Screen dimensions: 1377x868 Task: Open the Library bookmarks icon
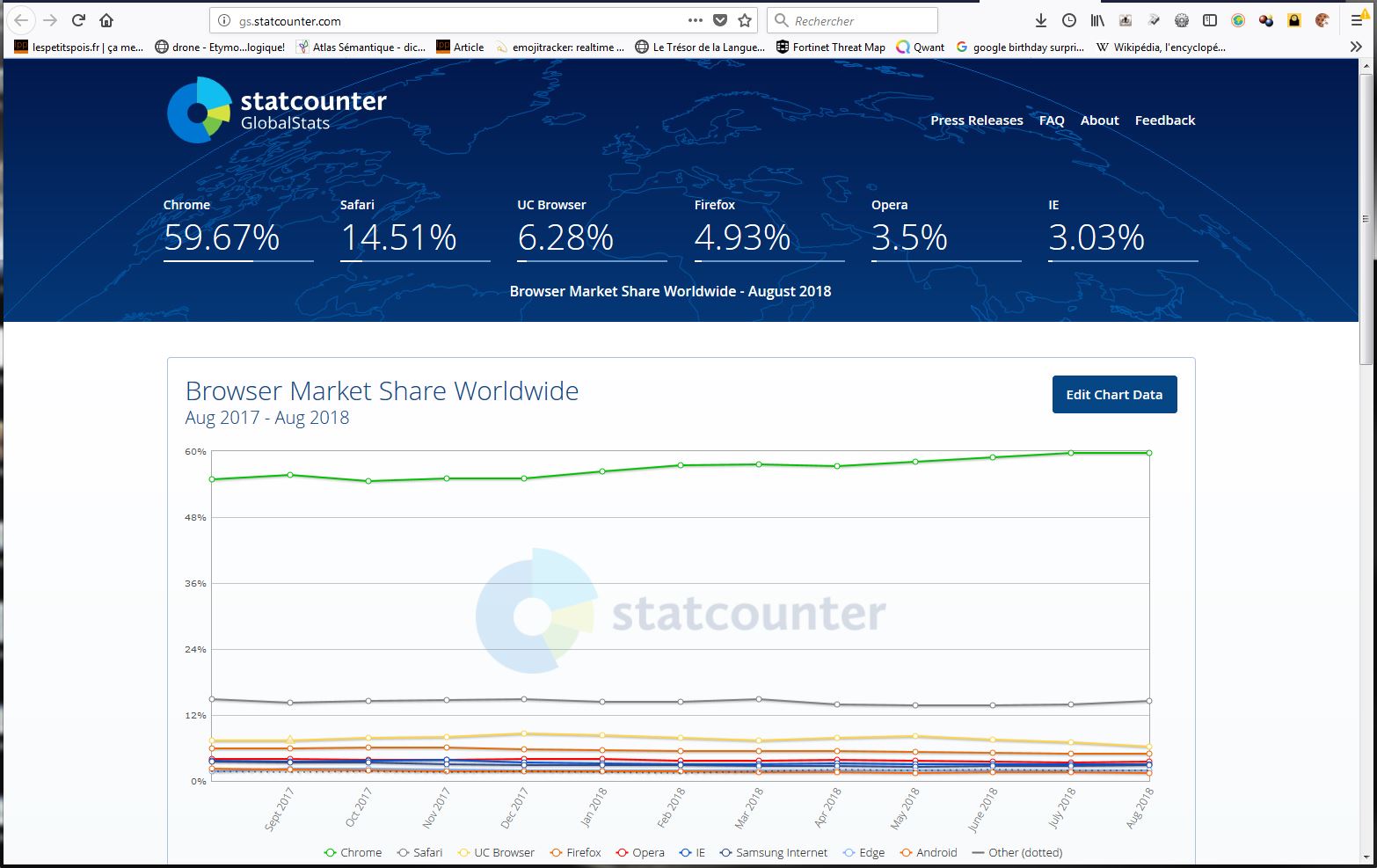[x=1097, y=20]
